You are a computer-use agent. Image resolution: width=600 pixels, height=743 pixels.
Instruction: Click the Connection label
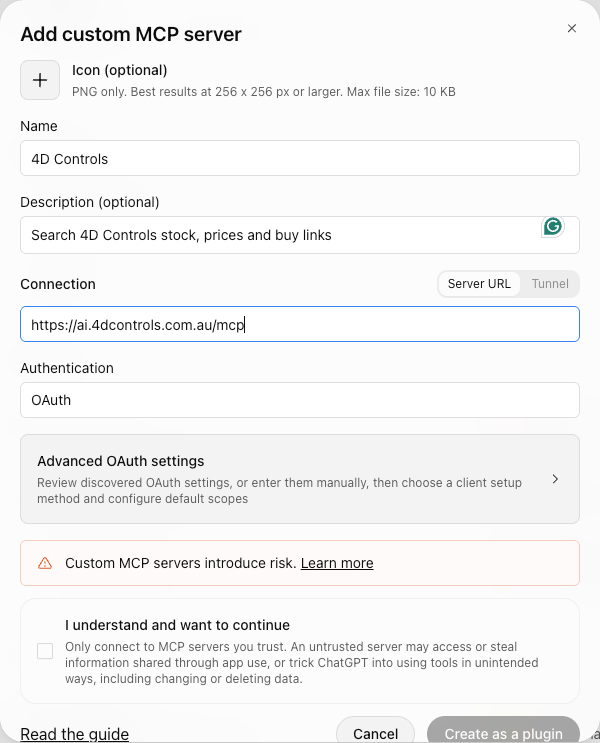(x=58, y=284)
